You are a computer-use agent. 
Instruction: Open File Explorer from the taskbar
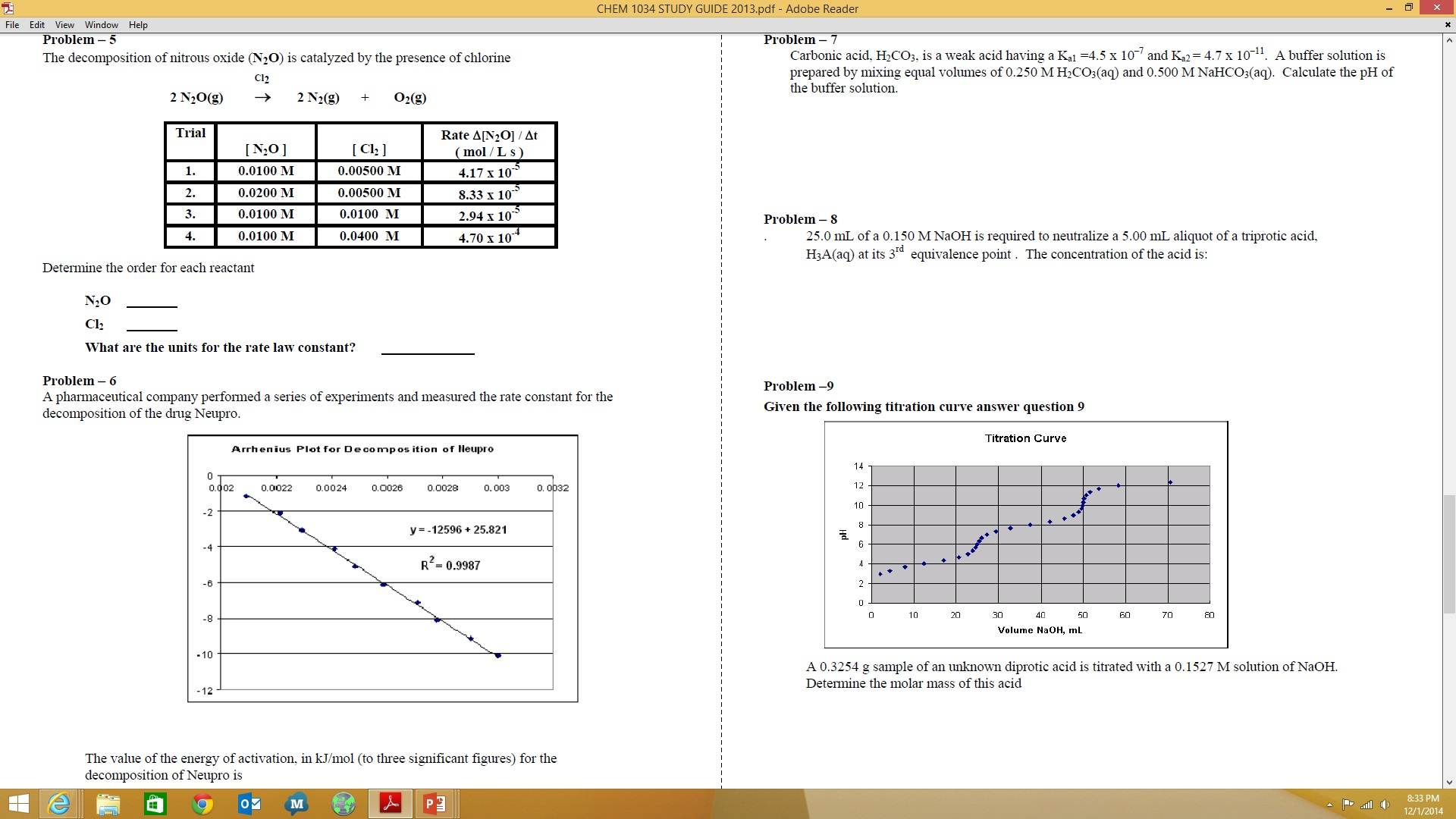pyautogui.click(x=108, y=804)
